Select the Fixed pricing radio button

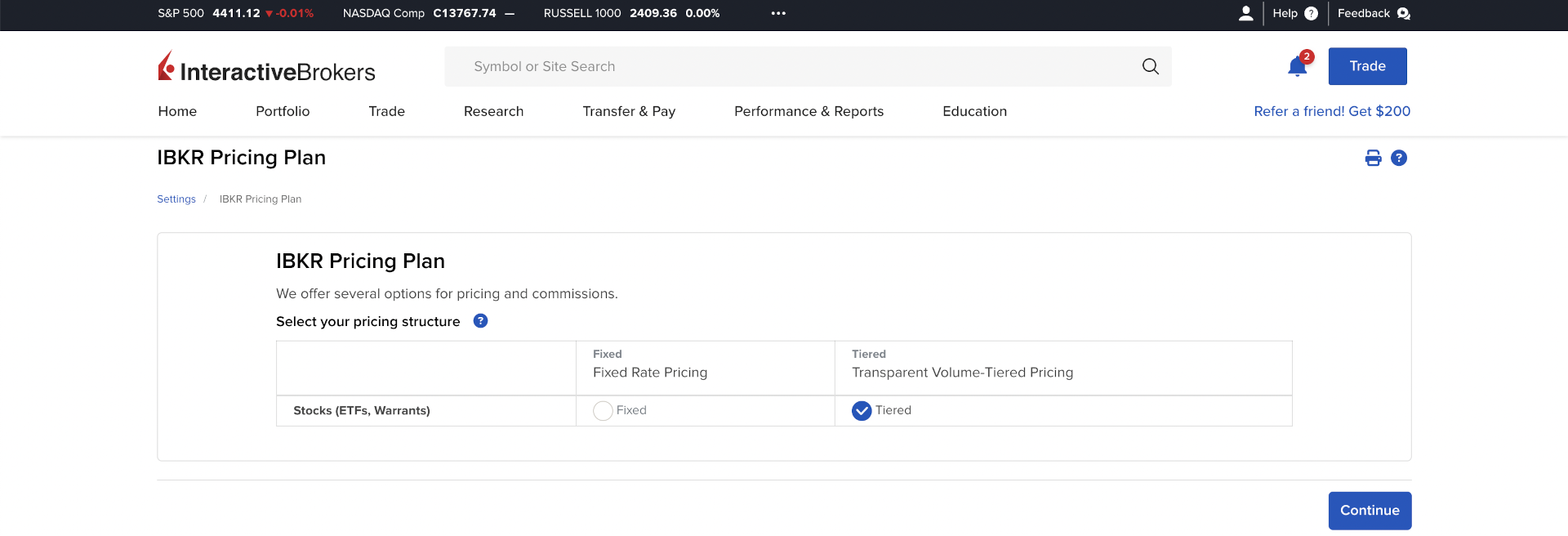[603, 410]
